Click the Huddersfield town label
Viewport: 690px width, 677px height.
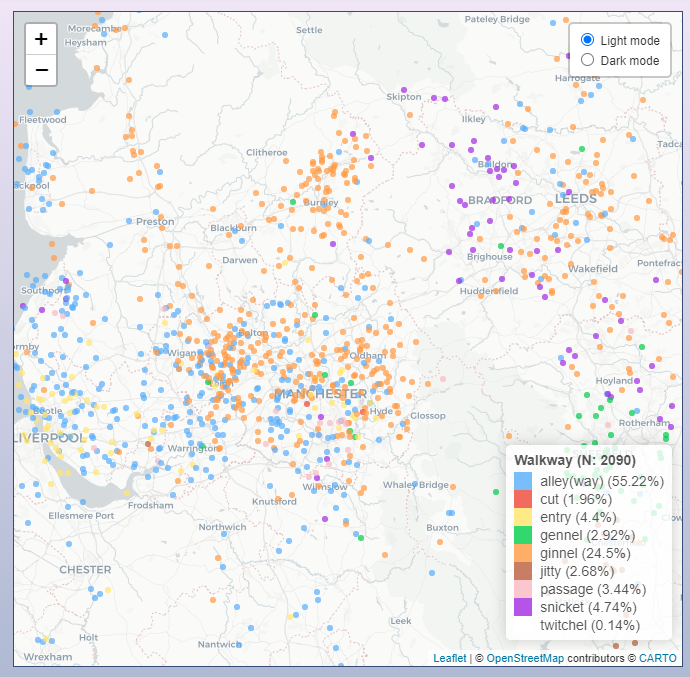(x=489, y=291)
